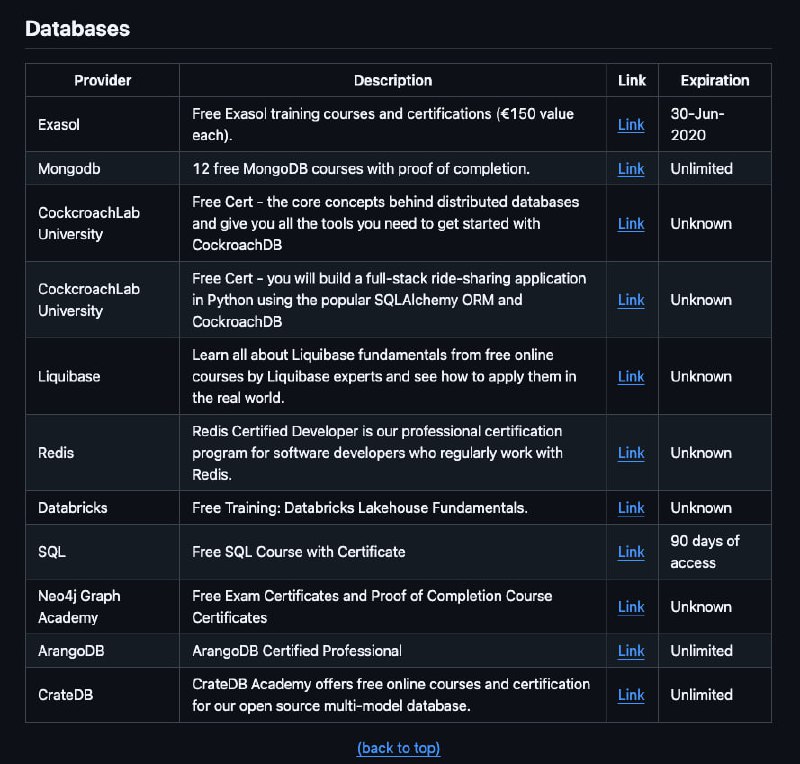This screenshot has width=800, height=764.
Task: Jump back to top of page
Action: (399, 748)
